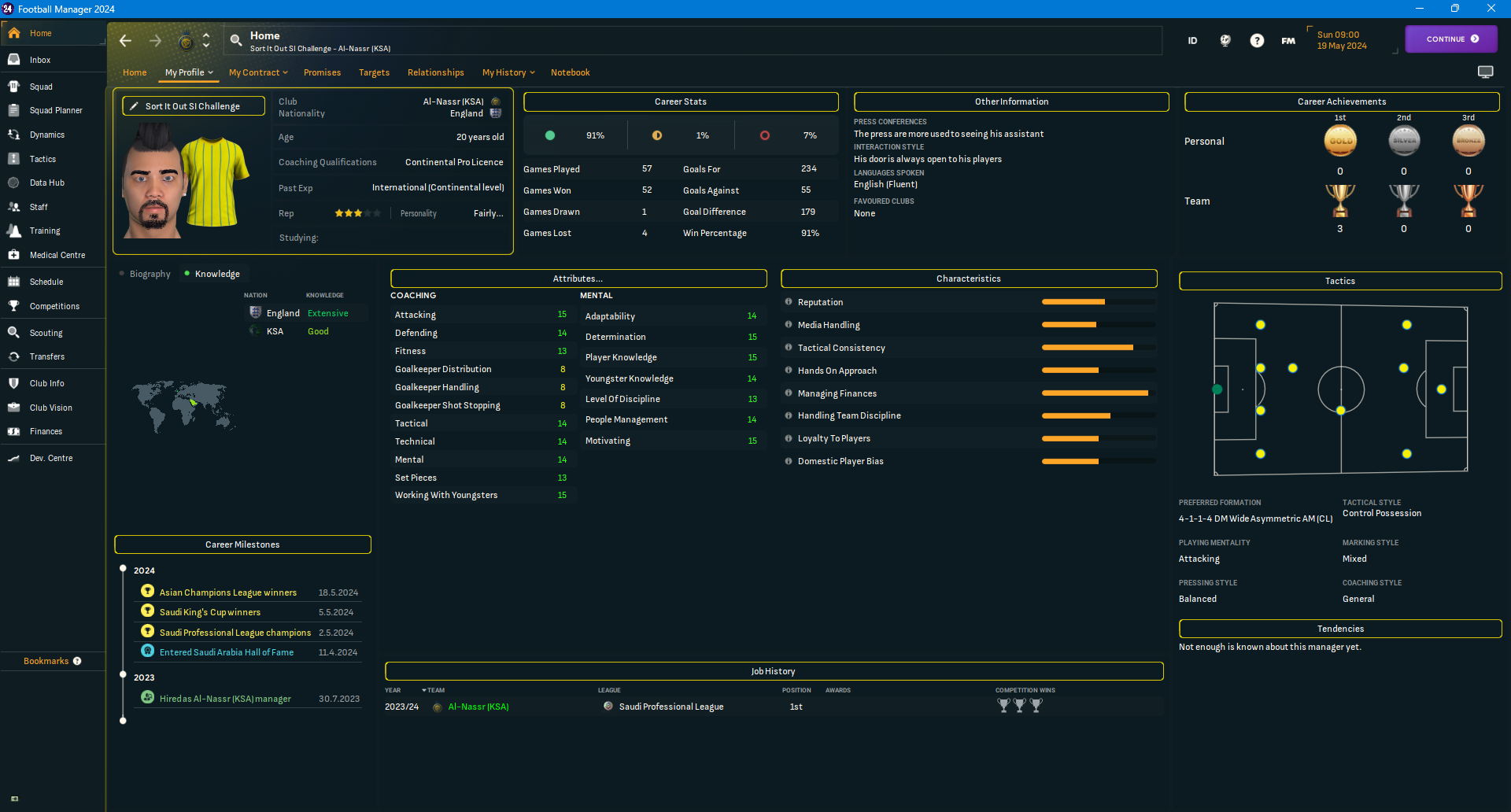Open Dynamics in the sidebar
Image resolution: width=1511 pixels, height=812 pixels.
point(47,135)
